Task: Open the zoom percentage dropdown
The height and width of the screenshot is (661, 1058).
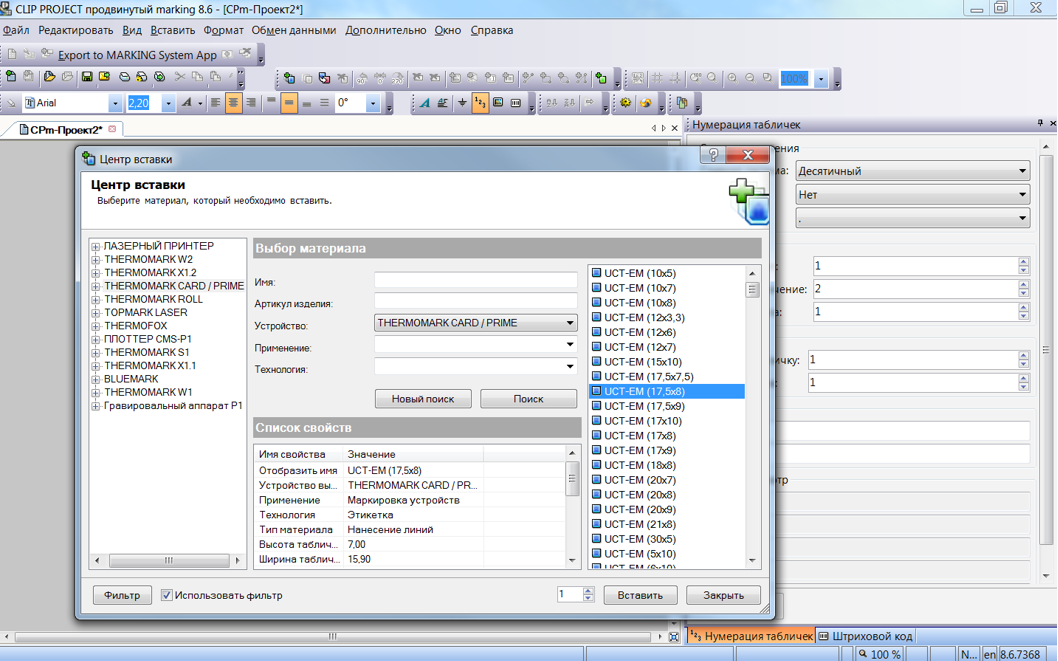Action: tap(820, 79)
